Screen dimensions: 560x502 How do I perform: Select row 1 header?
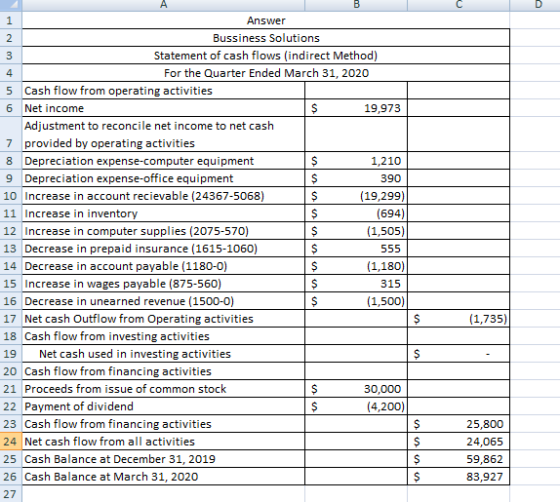[x=11, y=20]
